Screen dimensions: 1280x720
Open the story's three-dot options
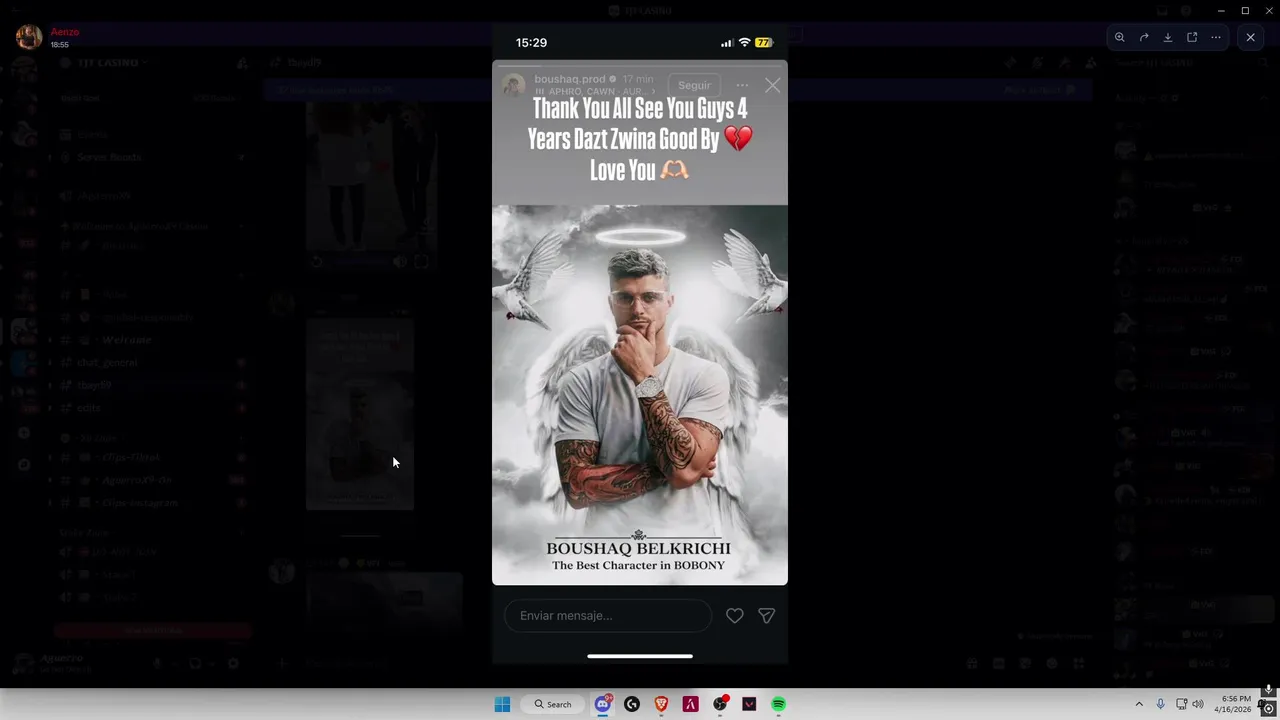click(x=742, y=85)
